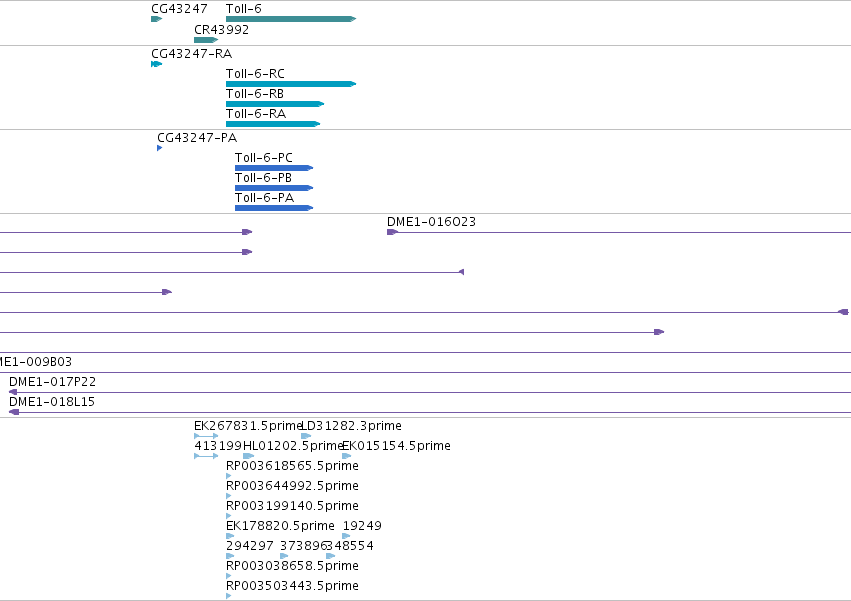Select the EK178820.5prime EST label
The image size is (851, 601).
[281, 526]
